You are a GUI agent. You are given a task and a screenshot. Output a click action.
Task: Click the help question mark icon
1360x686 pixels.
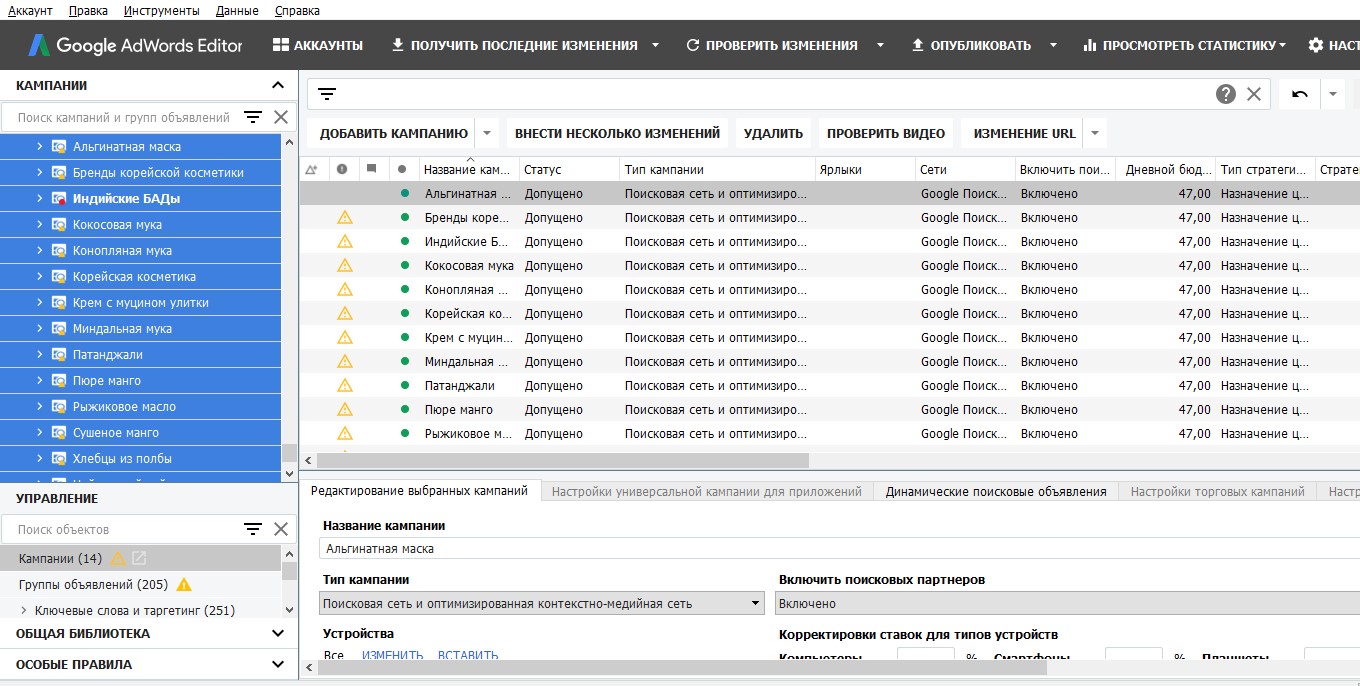tap(1226, 94)
